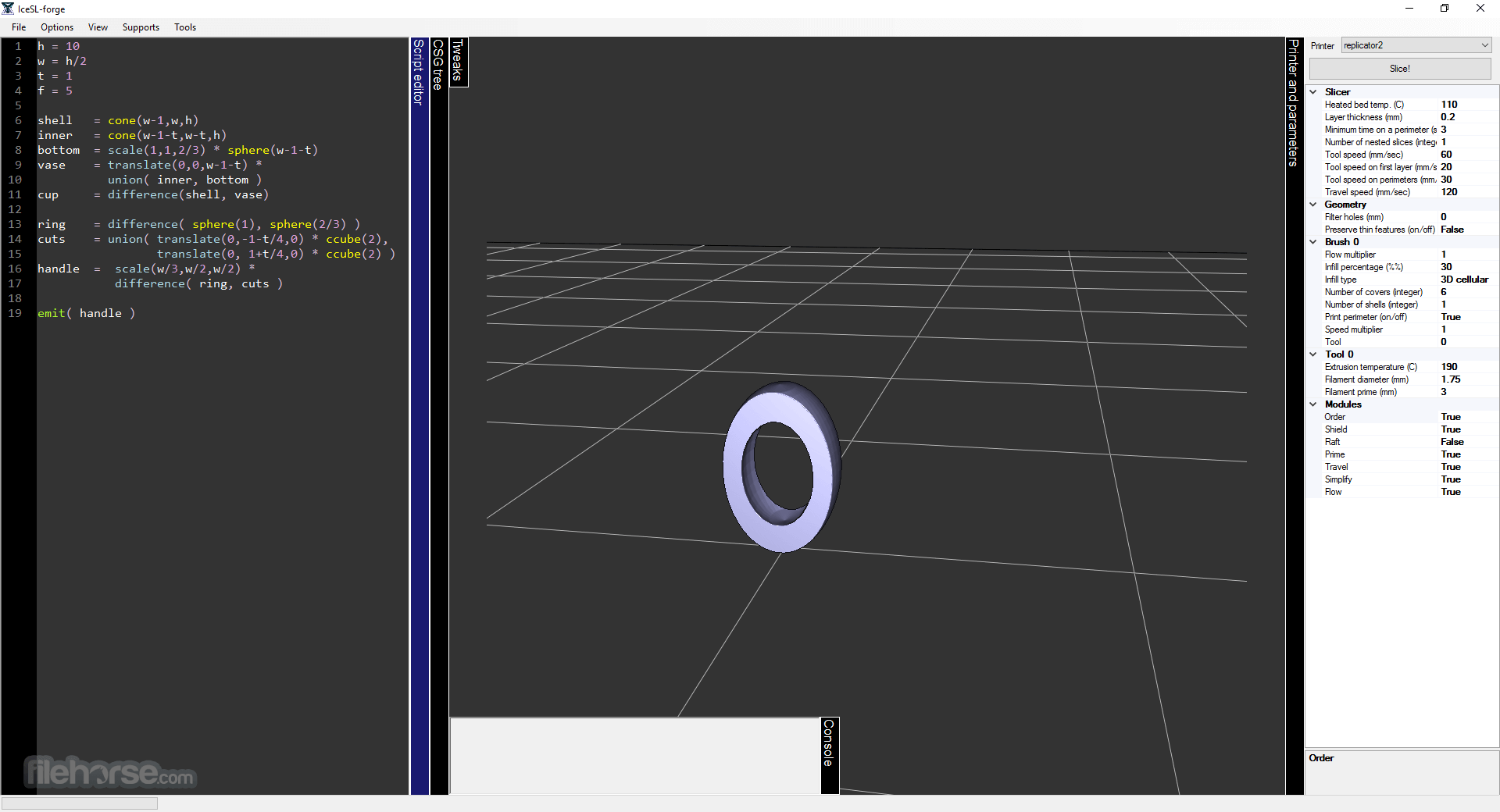Toggle the Travel module value True
This screenshot has height=812, width=1500.
point(1451,467)
